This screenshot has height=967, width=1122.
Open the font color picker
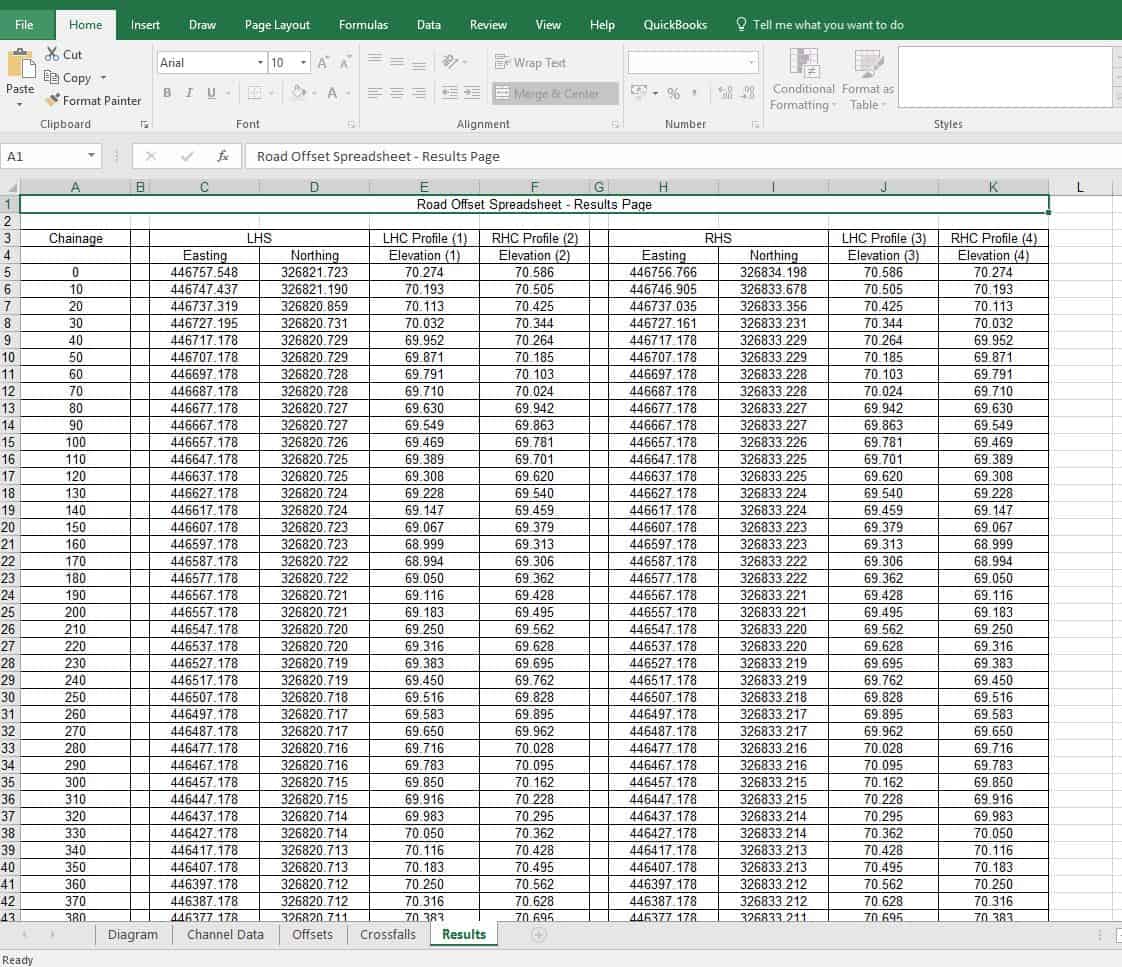(x=332, y=93)
